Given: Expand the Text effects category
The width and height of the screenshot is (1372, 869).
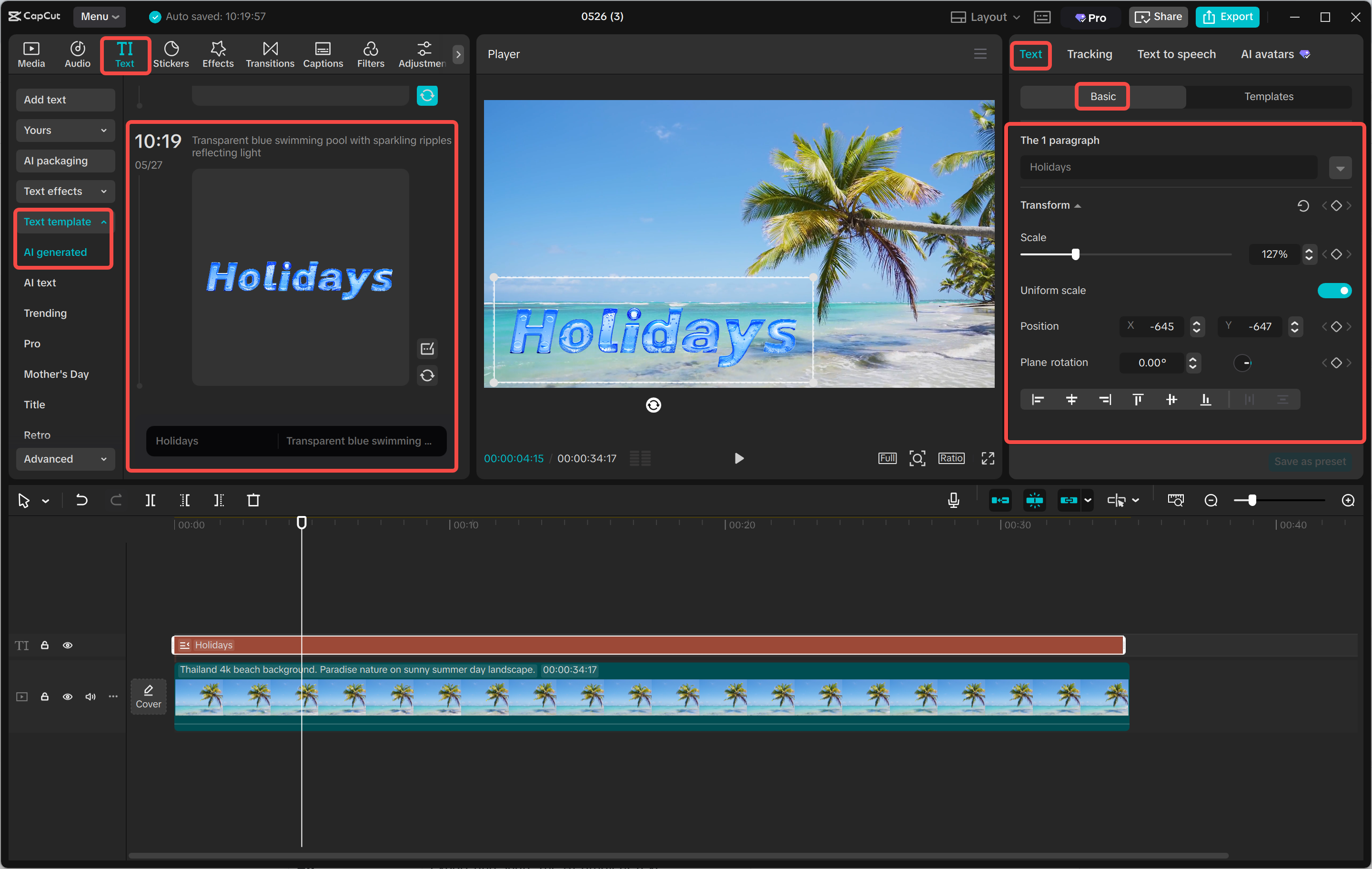Looking at the screenshot, I should coord(65,192).
